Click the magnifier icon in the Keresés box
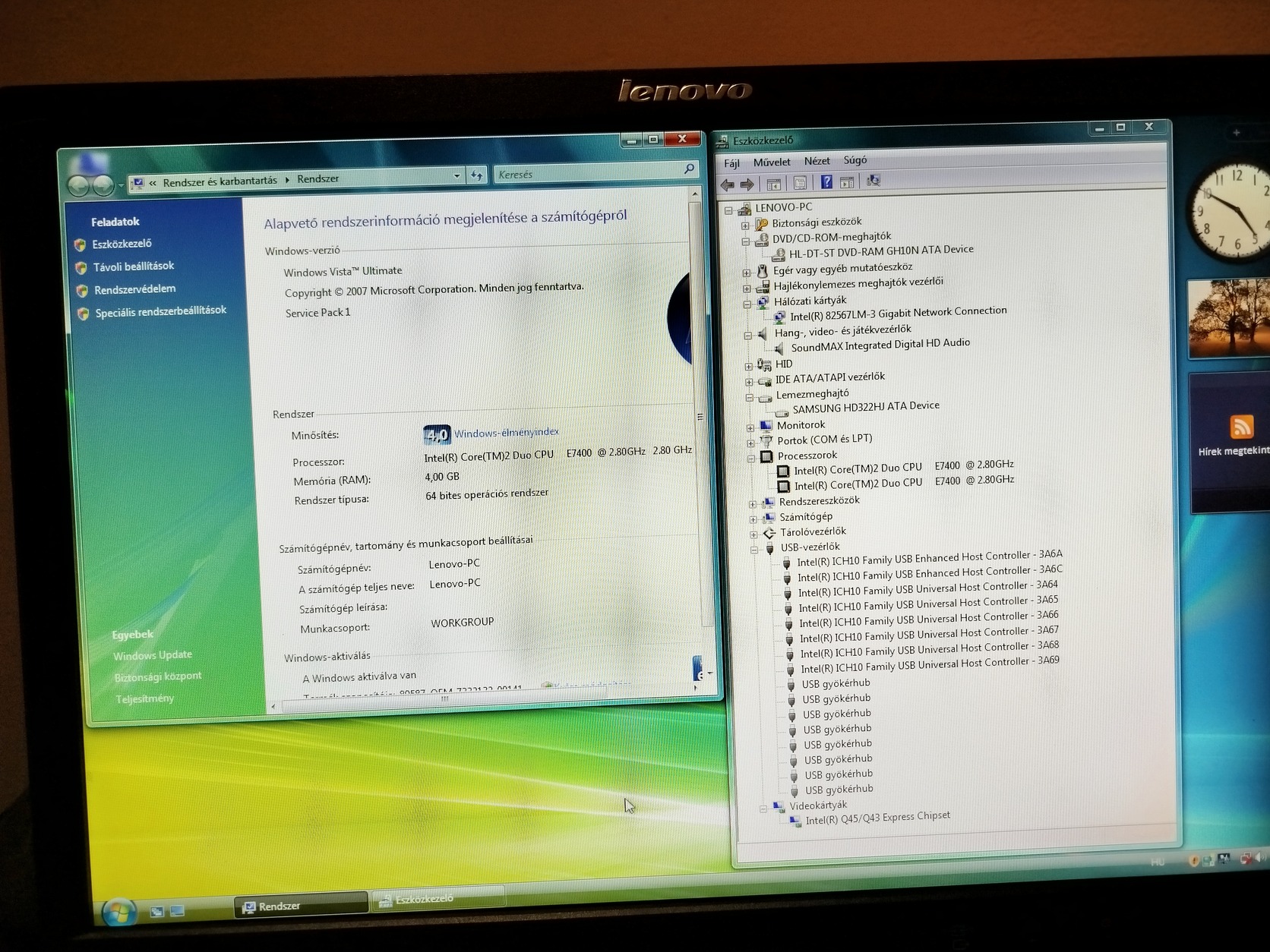 coord(689,169)
